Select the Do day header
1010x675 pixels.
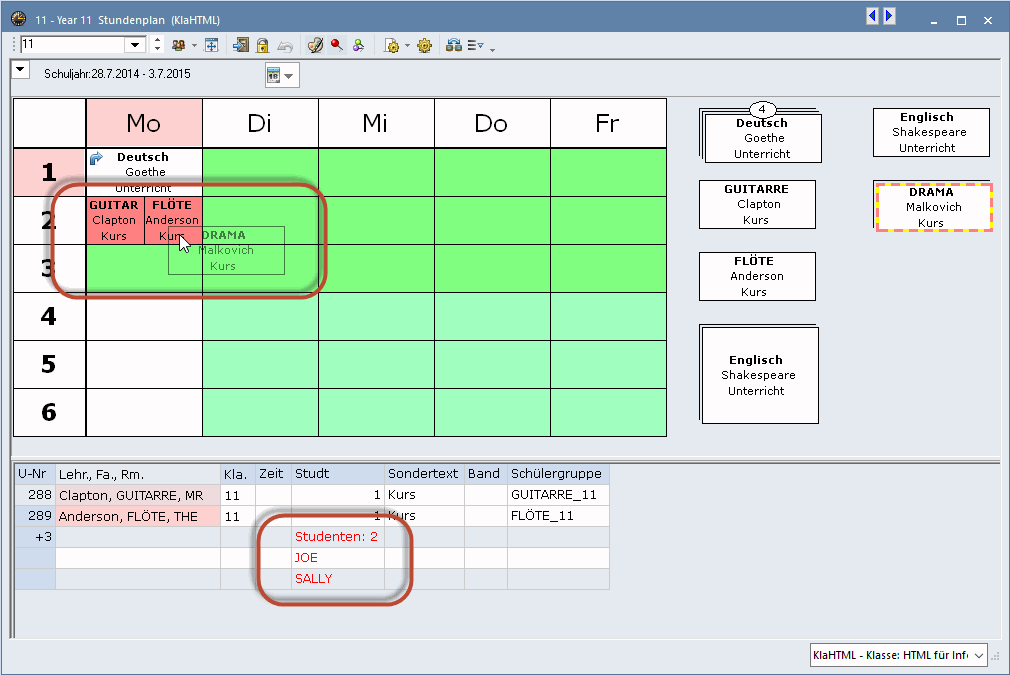click(x=492, y=123)
